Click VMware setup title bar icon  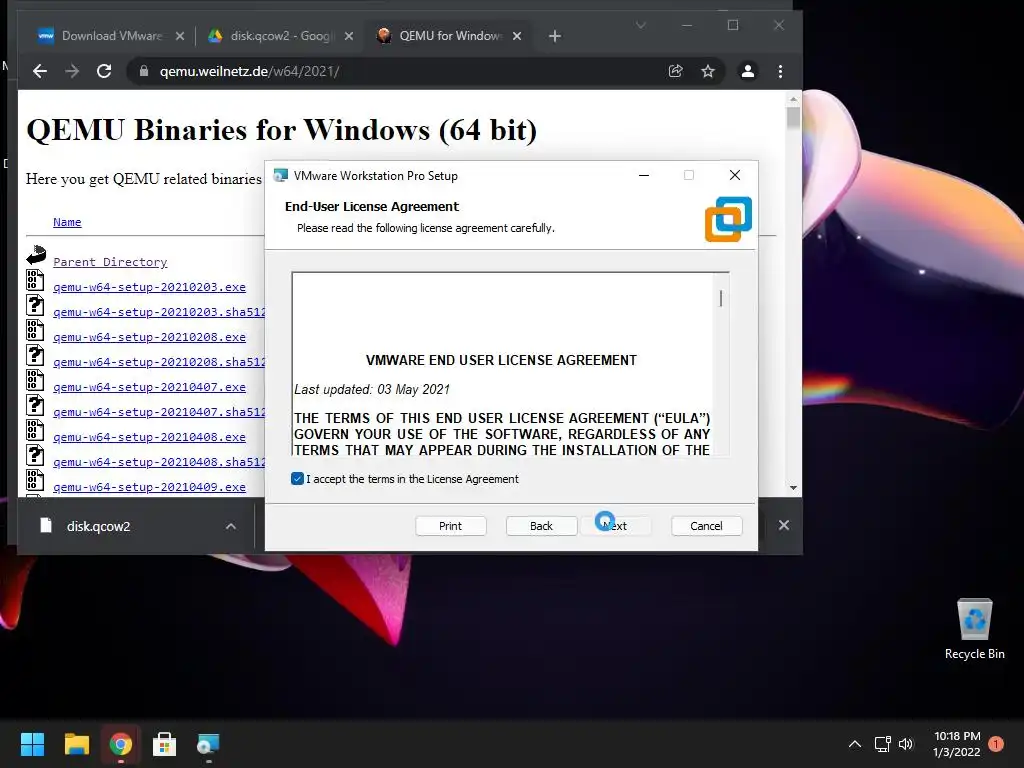(281, 175)
